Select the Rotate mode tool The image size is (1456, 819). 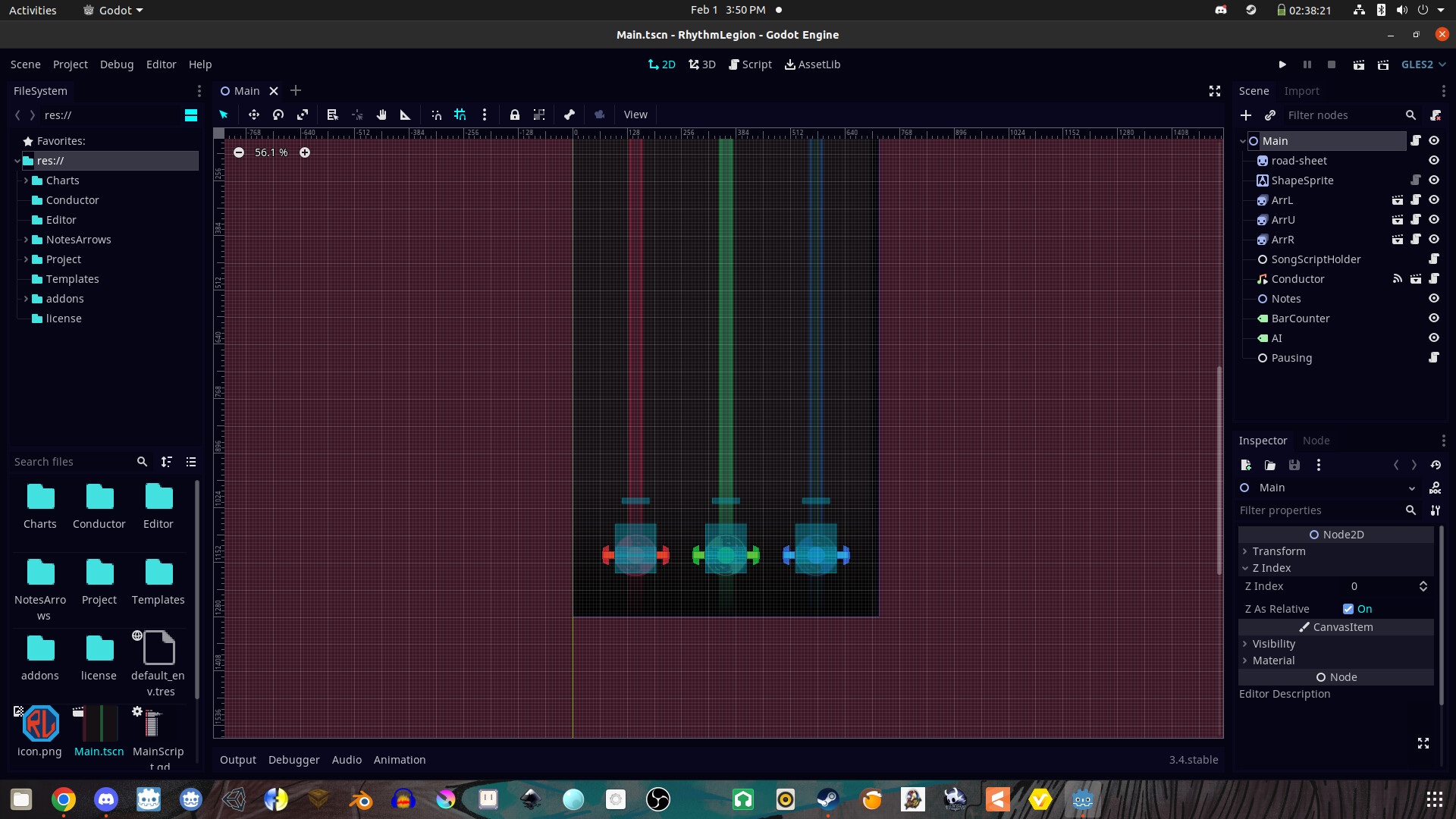(x=278, y=115)
